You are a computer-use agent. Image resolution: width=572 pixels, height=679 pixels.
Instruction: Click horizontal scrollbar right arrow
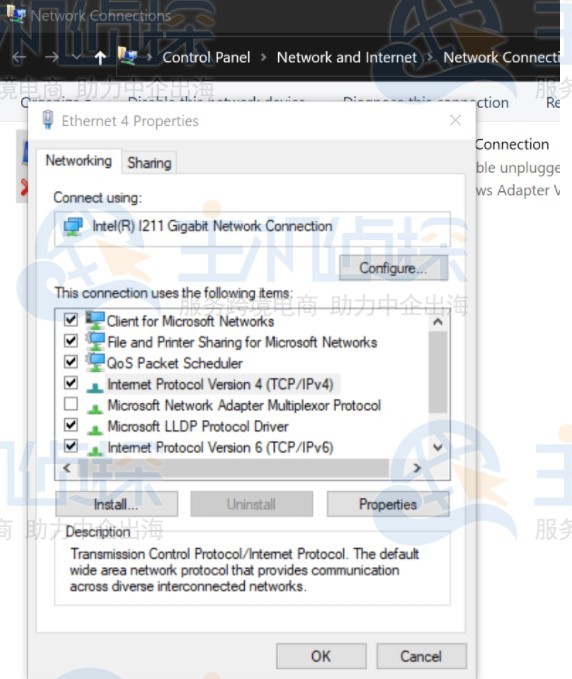[x=417, y=468]
